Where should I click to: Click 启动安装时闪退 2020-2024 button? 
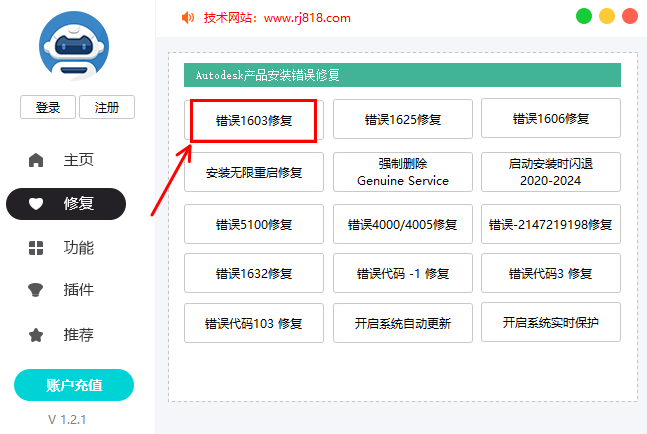click(551, 172)
